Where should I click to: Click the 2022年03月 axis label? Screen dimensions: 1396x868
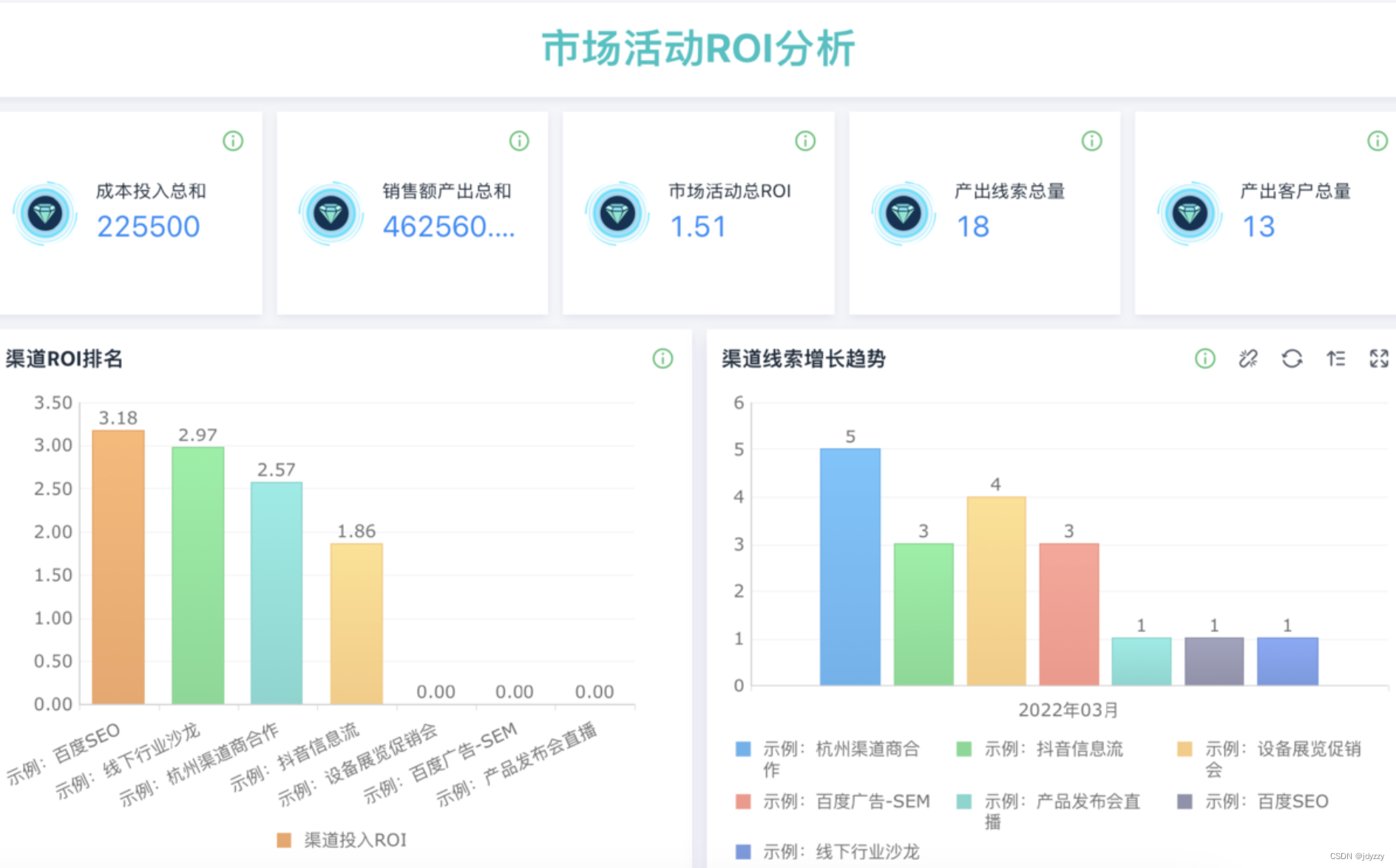point(1068,710)
